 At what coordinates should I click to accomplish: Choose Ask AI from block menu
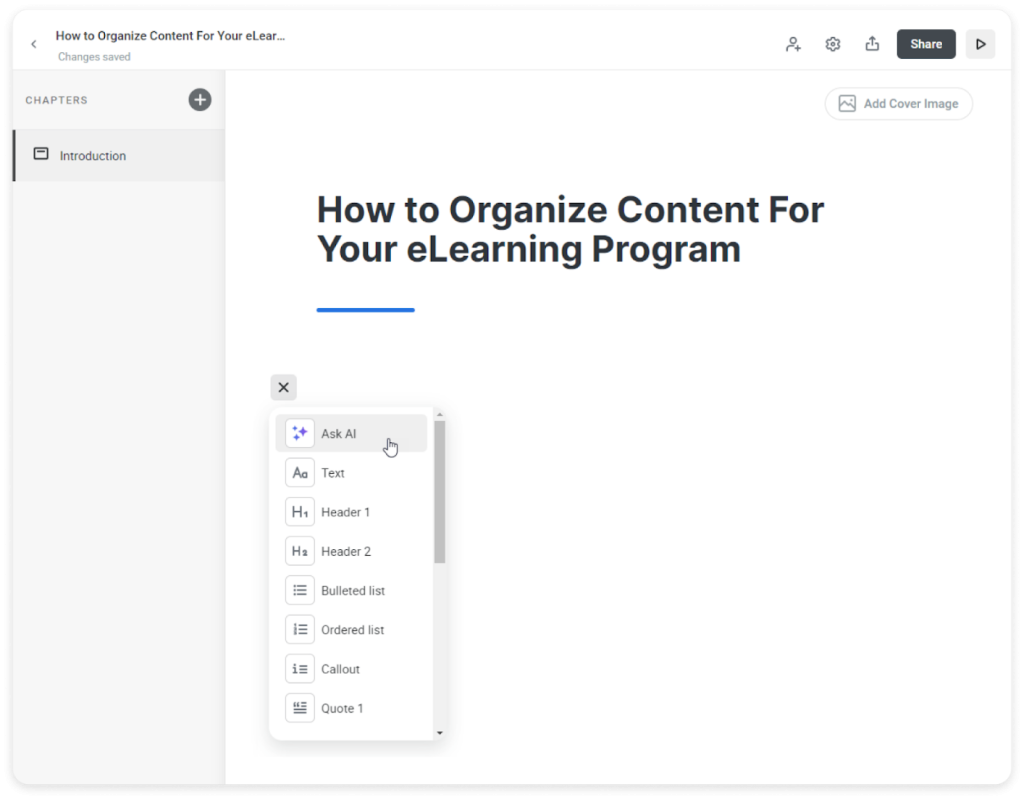pos(351,434)
